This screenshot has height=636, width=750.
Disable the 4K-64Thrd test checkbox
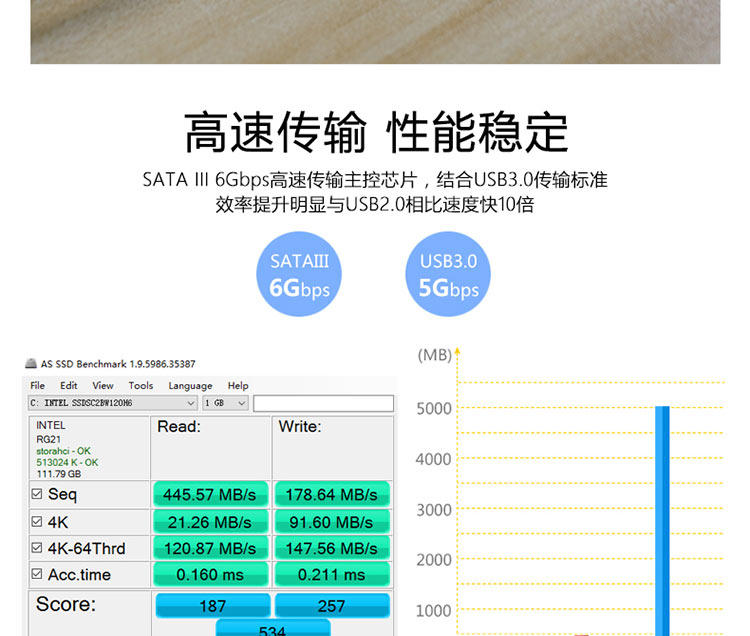tap(37, 548)
